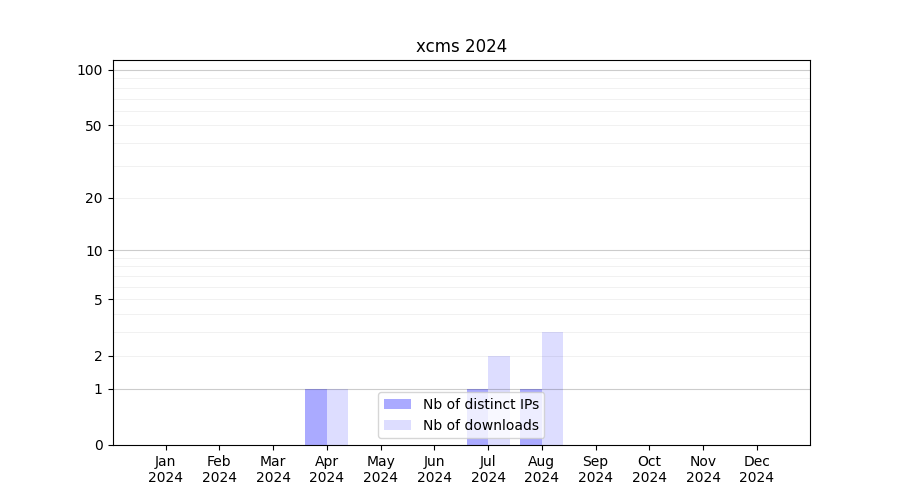Select the 'Sep 2024' x-axis label
This screenshot has width=900, height=500.
coord(595,469)
